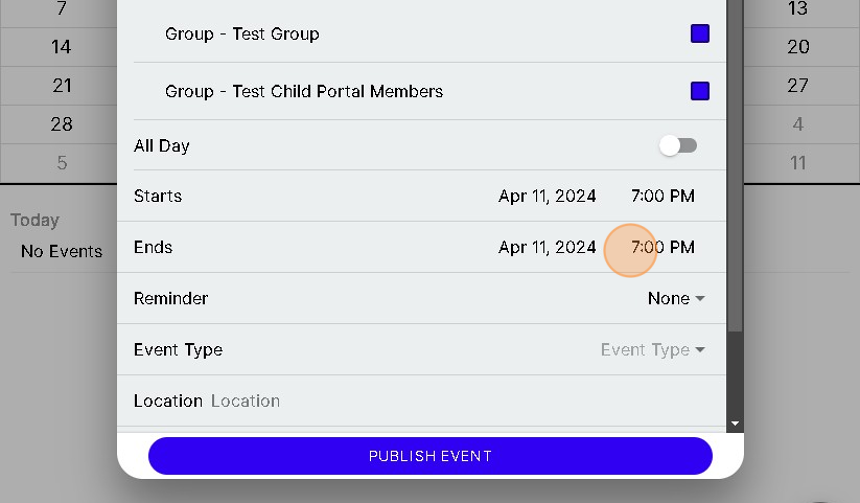Check Group - Test Child Portal Members checkbox
The image size is (860, 503).
coord(700,91)
